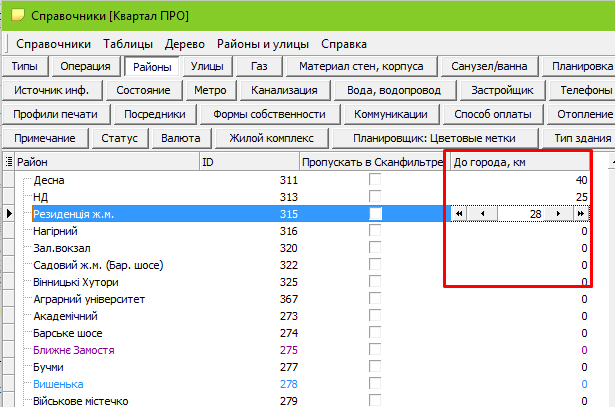Viewport: 615px width, 407px height.
Task: Click the current row indicator arrow
Action: (10, 214)
